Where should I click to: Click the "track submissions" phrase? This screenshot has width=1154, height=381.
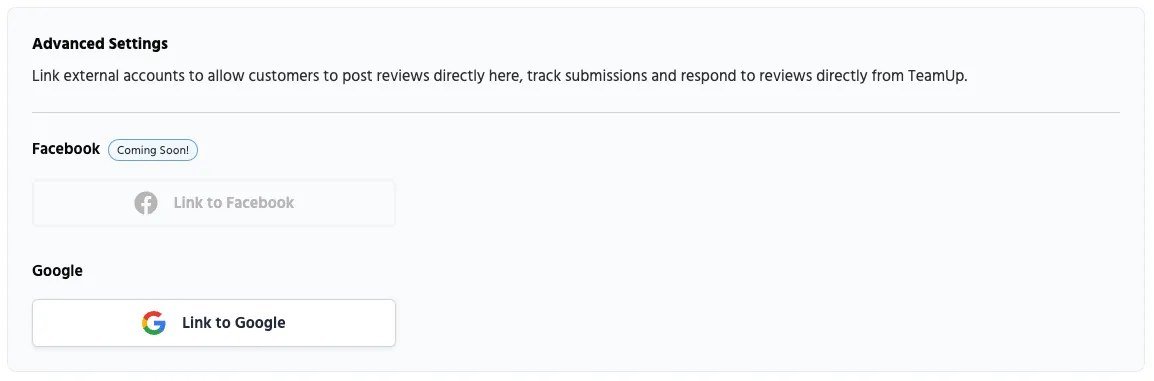coord(587,76)
